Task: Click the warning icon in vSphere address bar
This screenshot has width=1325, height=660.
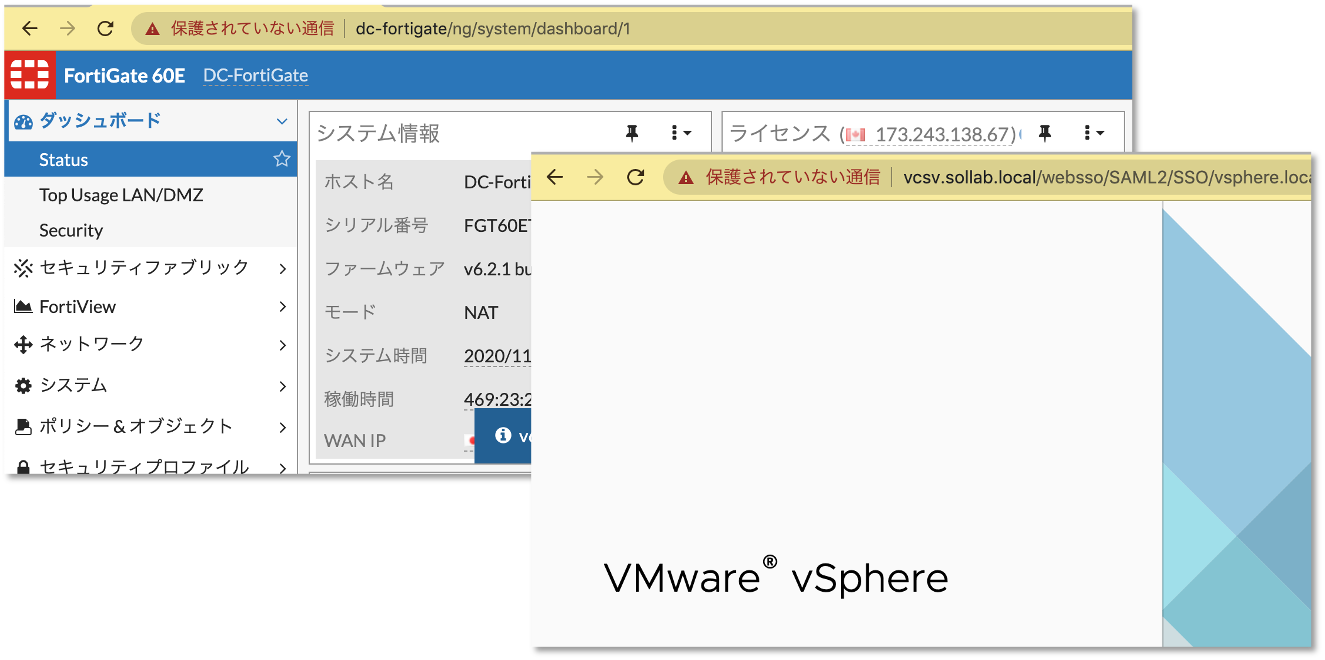Action: [686, 178]
